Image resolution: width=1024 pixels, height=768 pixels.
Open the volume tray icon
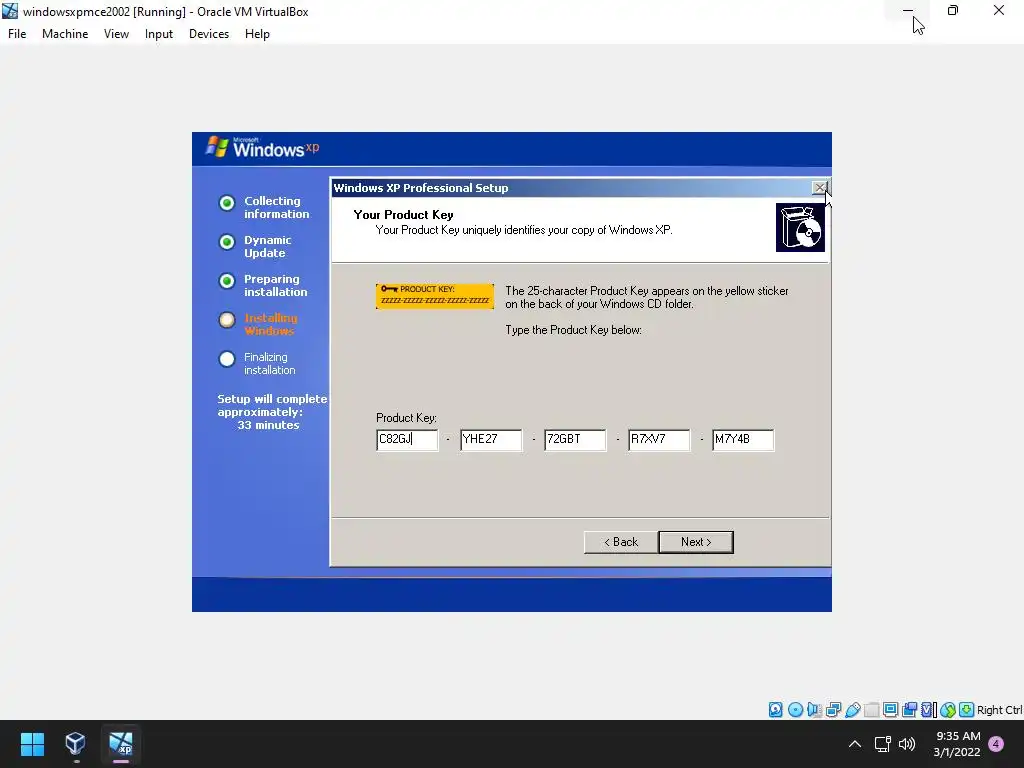[906, 744]
